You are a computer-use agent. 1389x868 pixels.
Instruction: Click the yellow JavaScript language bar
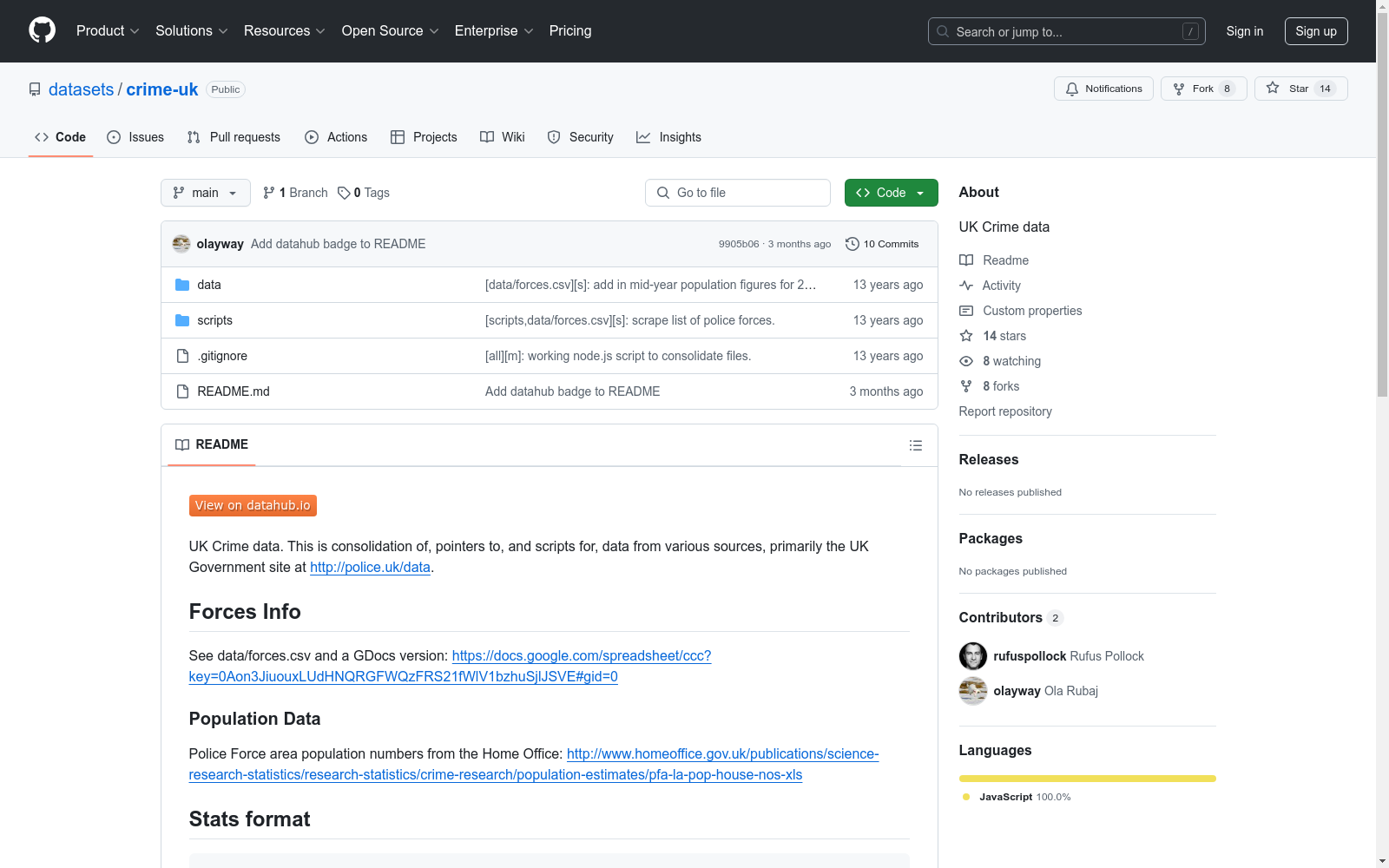pyautogui.click(x=1088, y=779)
